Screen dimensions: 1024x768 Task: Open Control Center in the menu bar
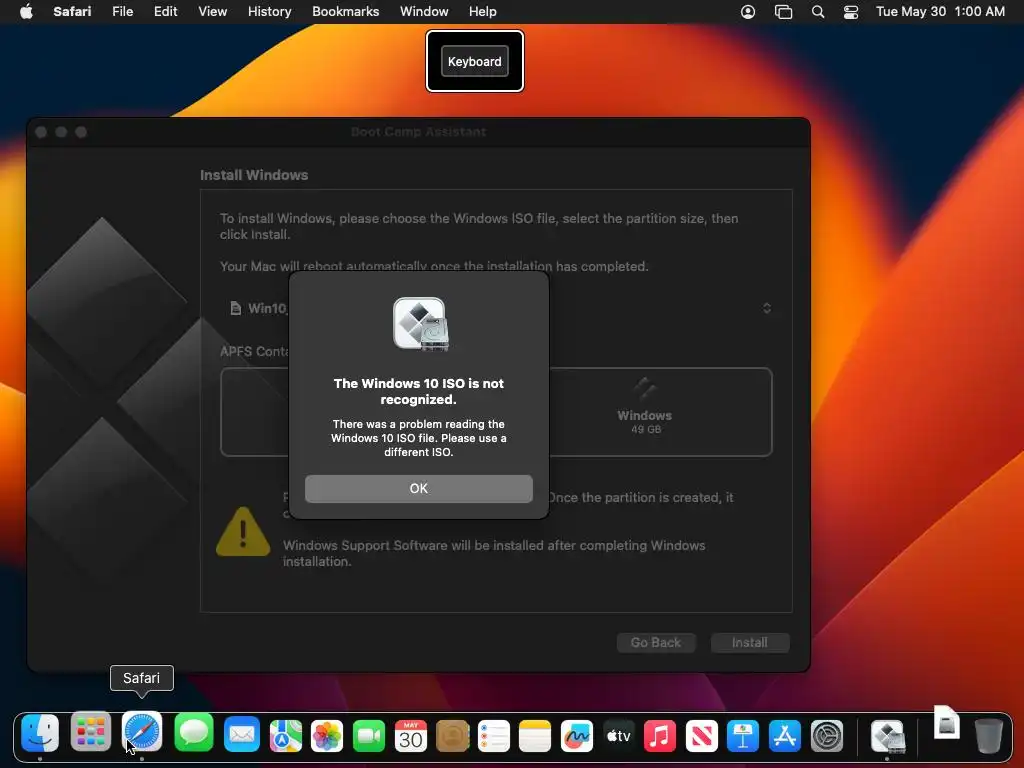click(x=851, y=12)
